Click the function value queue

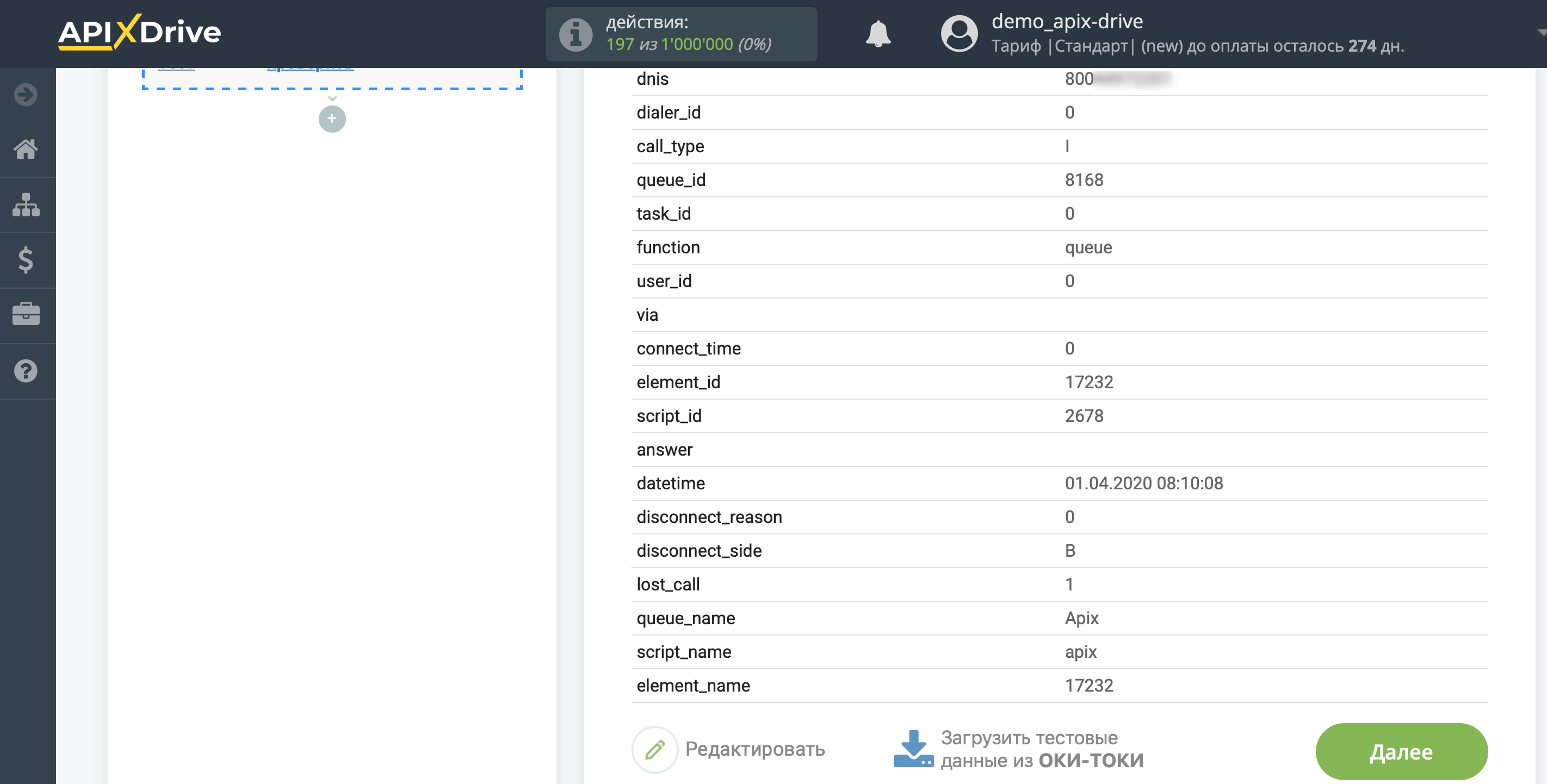[1088, 247]
